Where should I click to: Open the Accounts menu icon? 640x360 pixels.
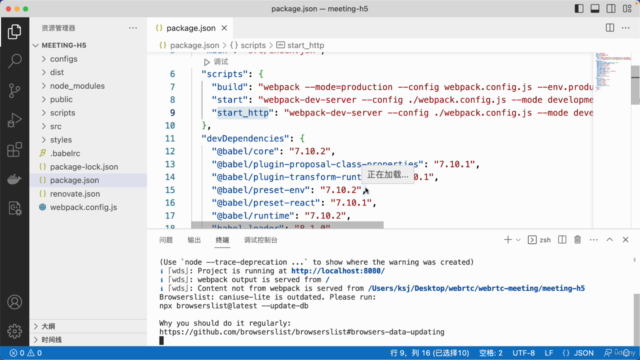pyautogui.click(x=14, y=302)
